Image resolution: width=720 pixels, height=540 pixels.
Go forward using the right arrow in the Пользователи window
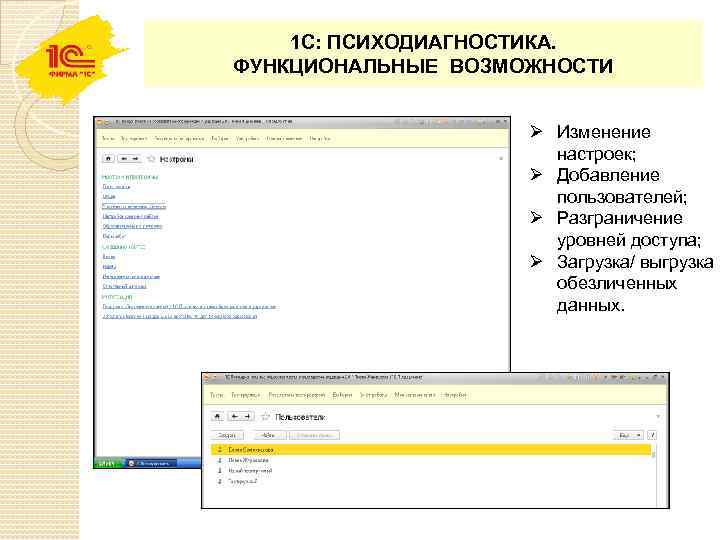coord(247,416)
